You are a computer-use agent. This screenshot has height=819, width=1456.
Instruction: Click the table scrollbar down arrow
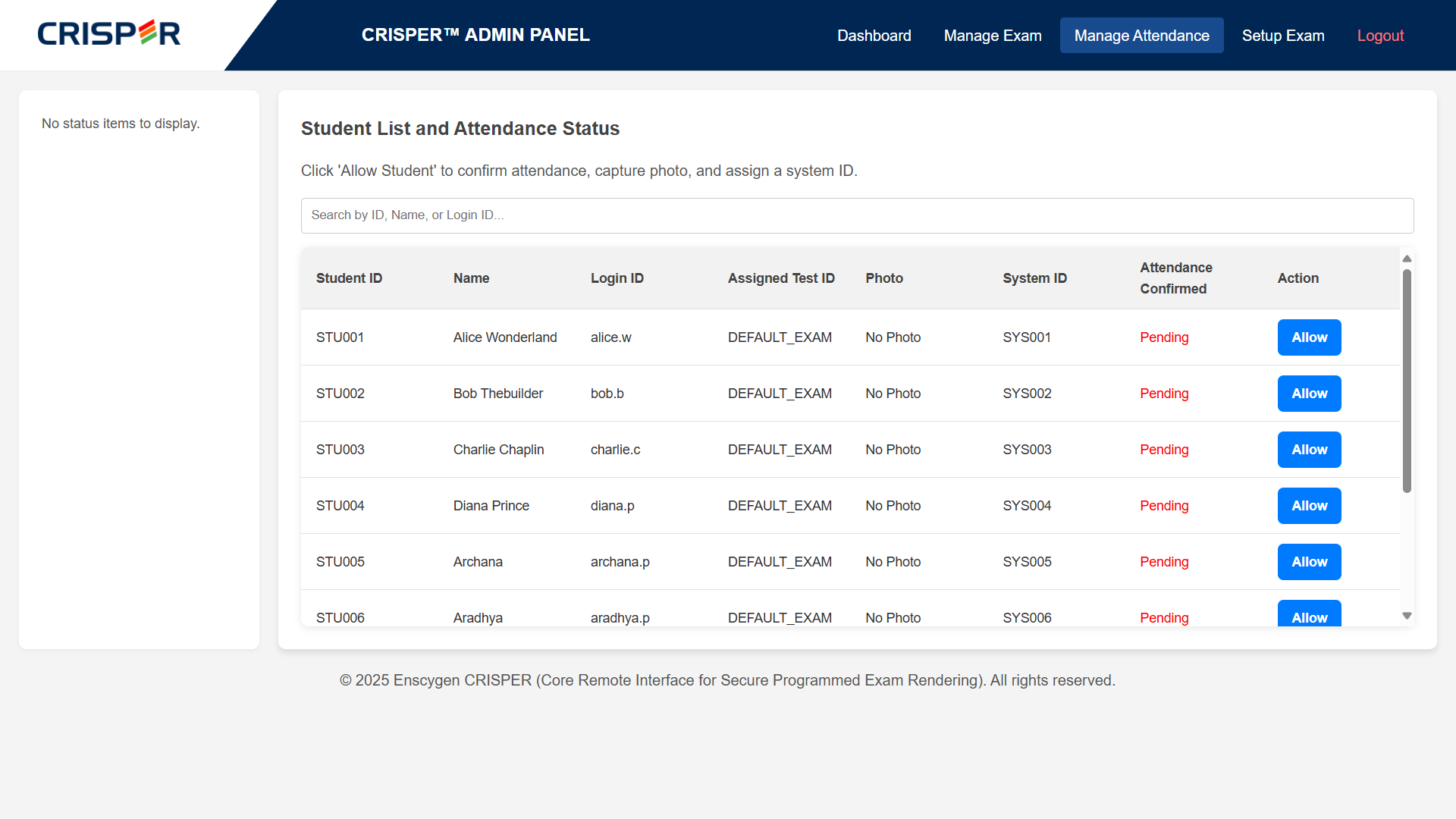click(x=1407, y=616)
